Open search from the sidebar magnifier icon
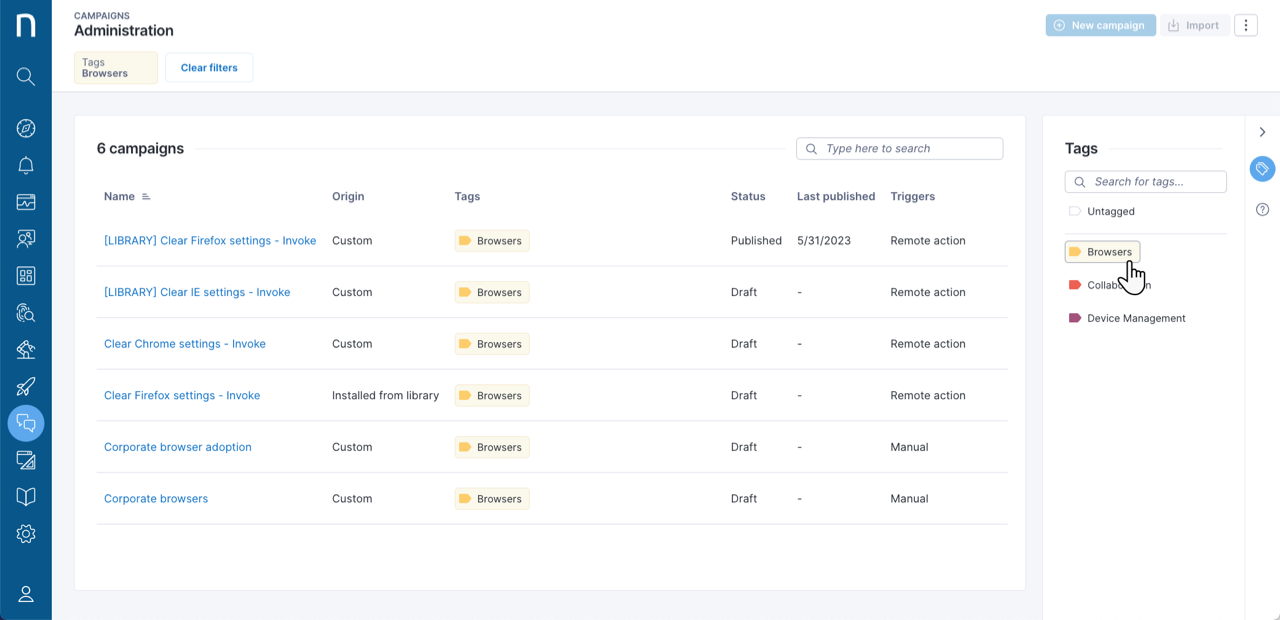The image size is (1280, 620). point(25,76)
